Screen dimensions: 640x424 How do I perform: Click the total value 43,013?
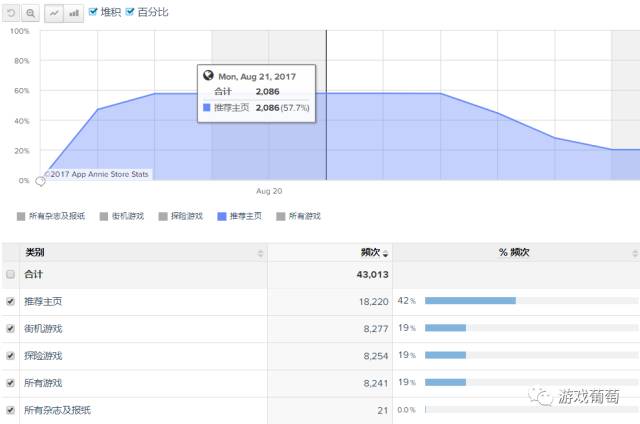tap(372, 275)
